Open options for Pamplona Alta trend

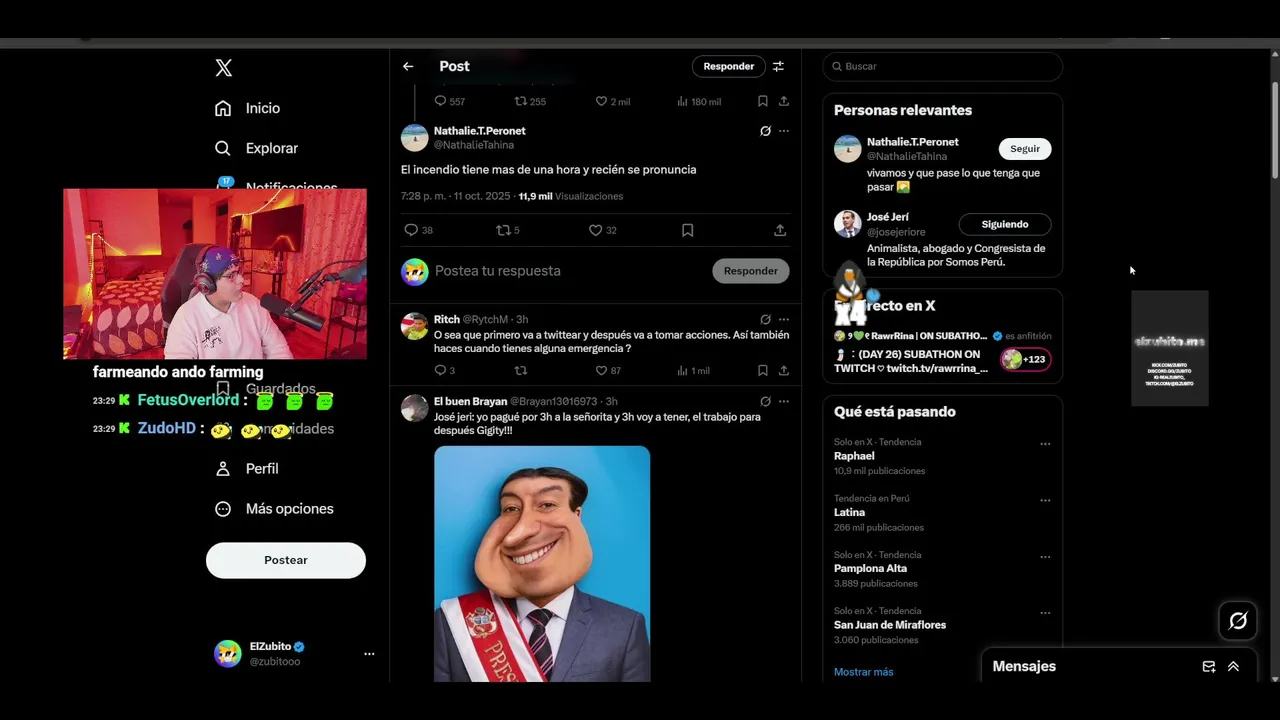coord(1045,557)
